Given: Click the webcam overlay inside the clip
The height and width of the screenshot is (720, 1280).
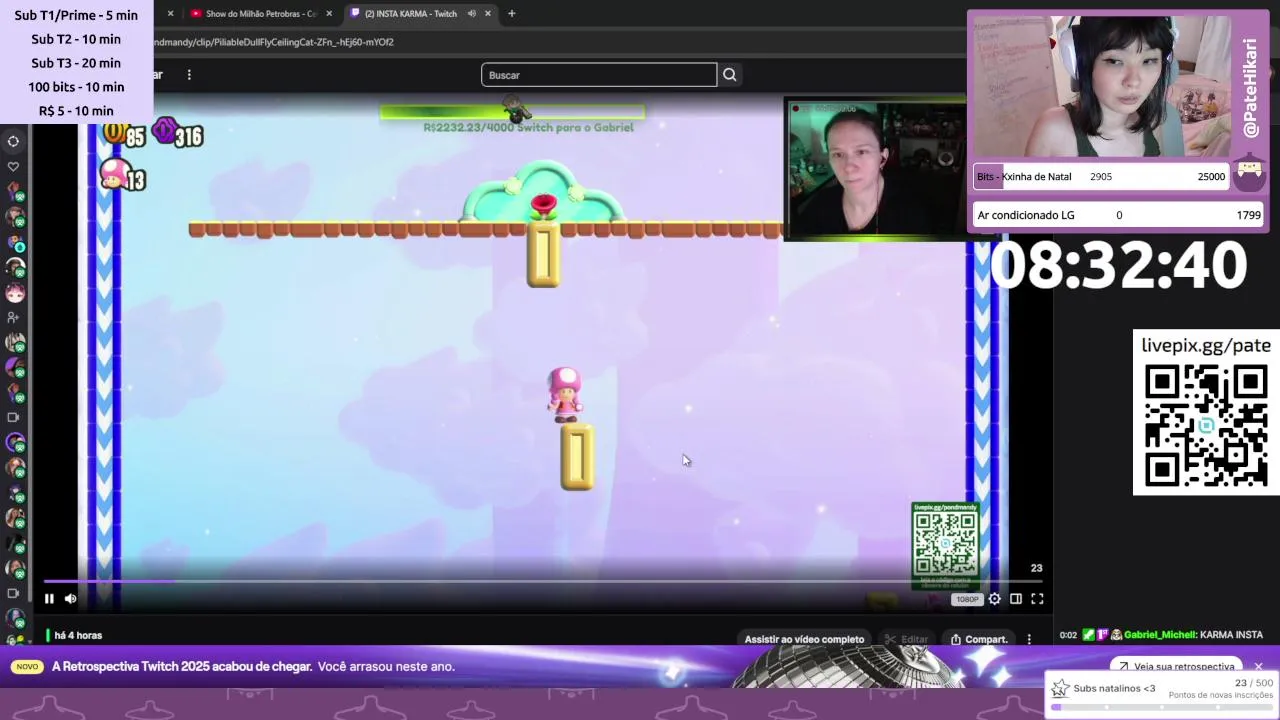Looking at the screenshot, I should coord(876,169).
